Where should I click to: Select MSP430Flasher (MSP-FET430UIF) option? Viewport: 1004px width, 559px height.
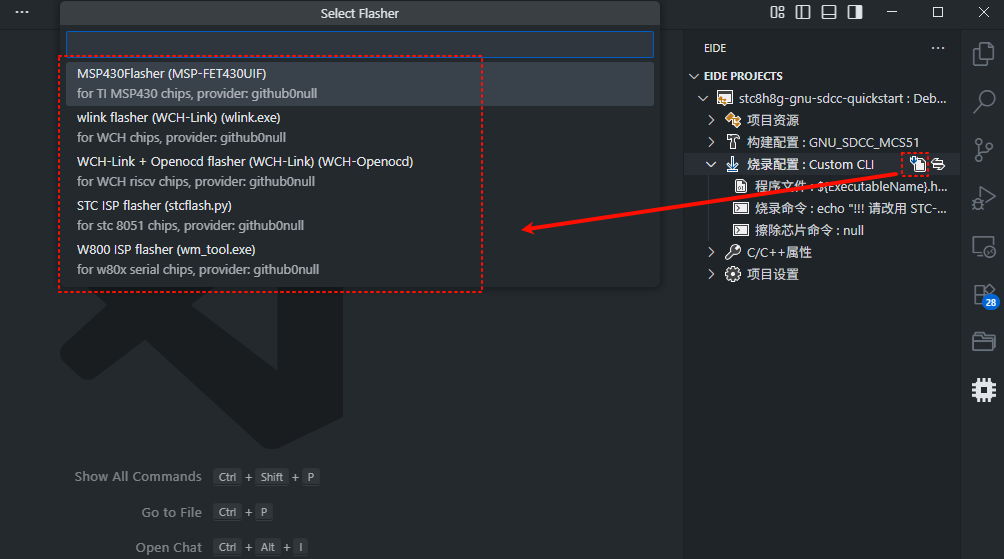(x=360, y=84)
